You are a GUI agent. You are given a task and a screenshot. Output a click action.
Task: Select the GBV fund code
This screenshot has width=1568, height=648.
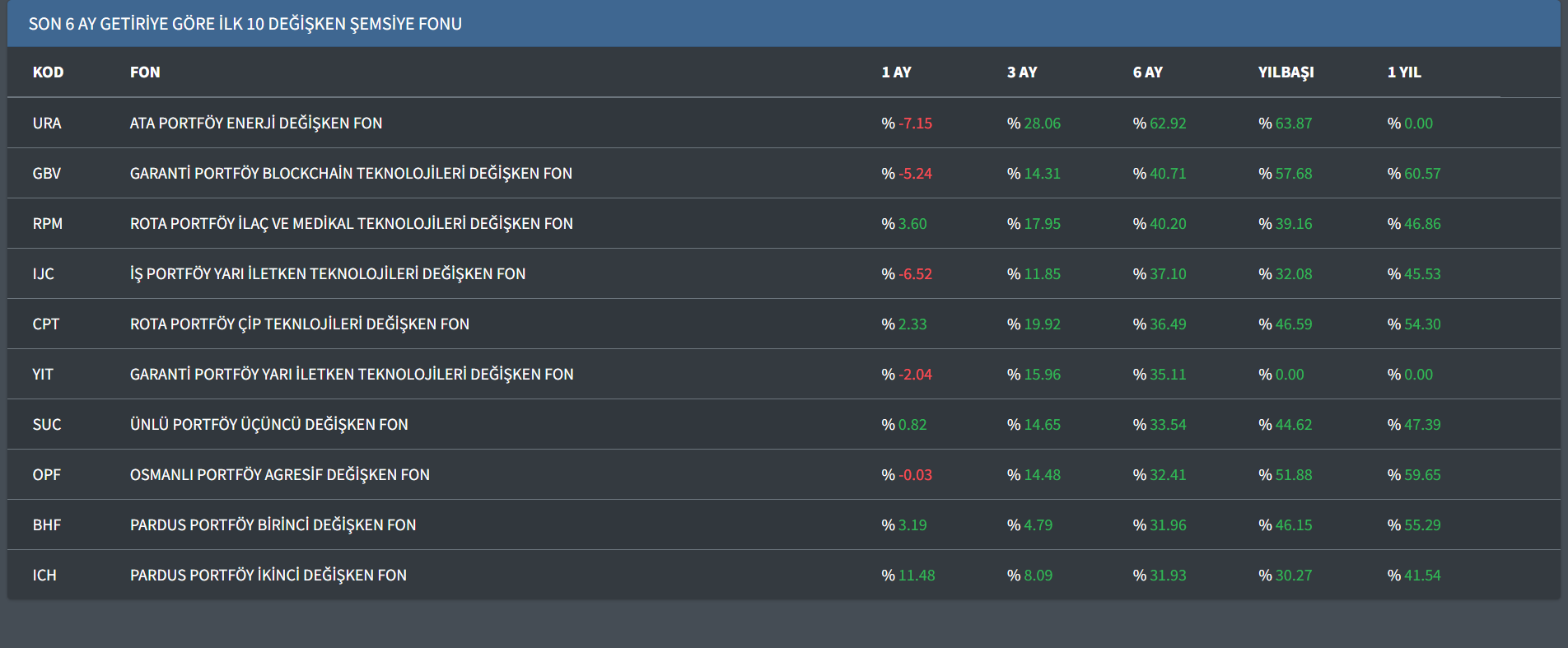(x=47, y=174)
